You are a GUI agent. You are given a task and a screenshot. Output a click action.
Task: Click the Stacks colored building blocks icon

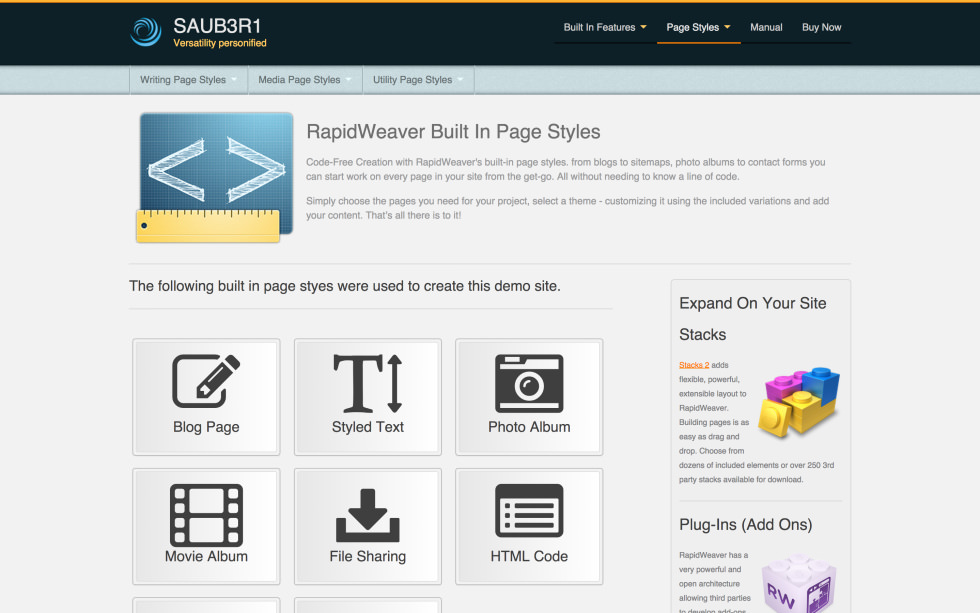(799, 402)
